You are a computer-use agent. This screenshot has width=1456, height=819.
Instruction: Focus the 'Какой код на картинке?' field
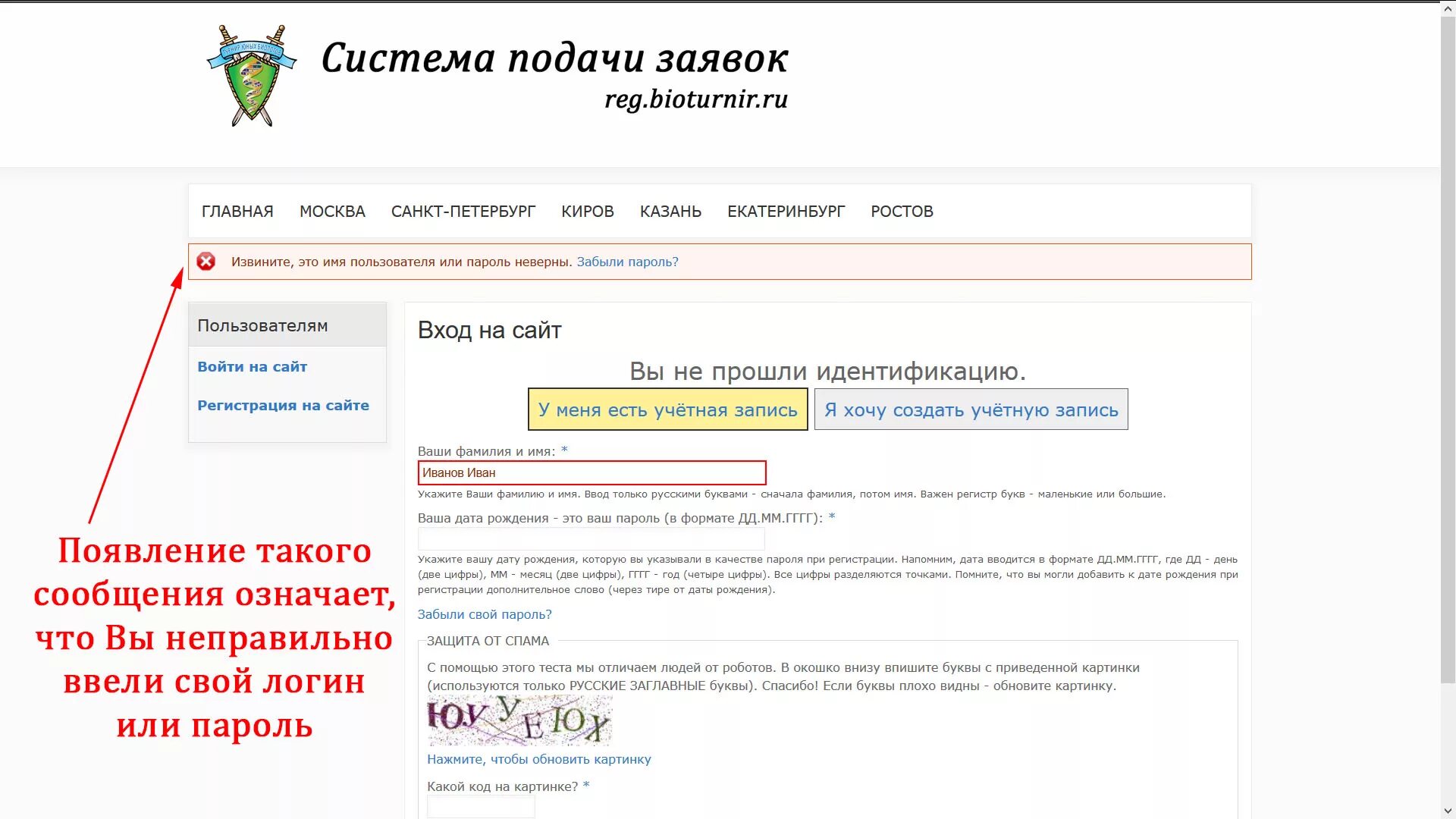point(481,808)
